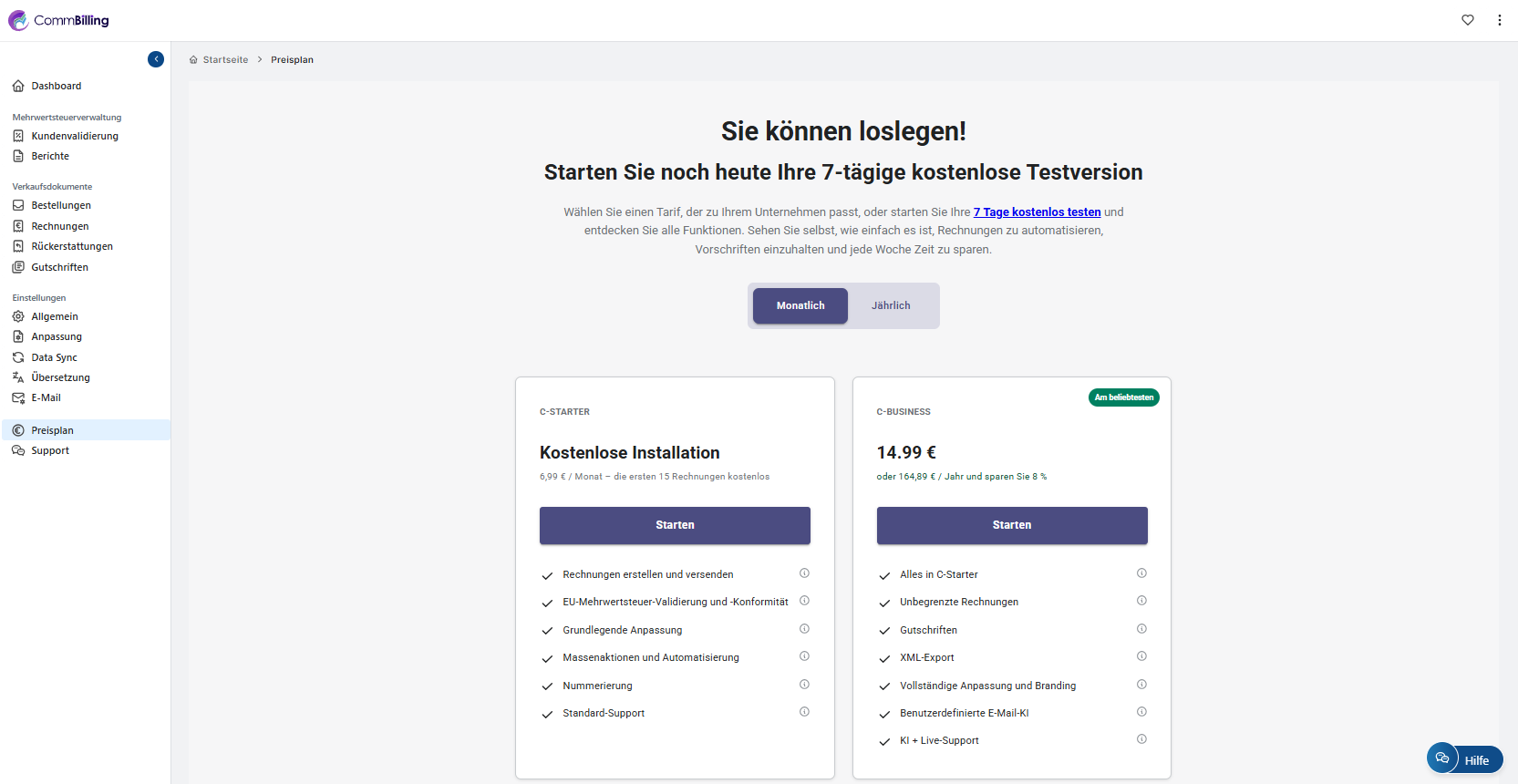Show info for Nummerierung feature
1518x784 pixels.
click(x=804, y=685)
